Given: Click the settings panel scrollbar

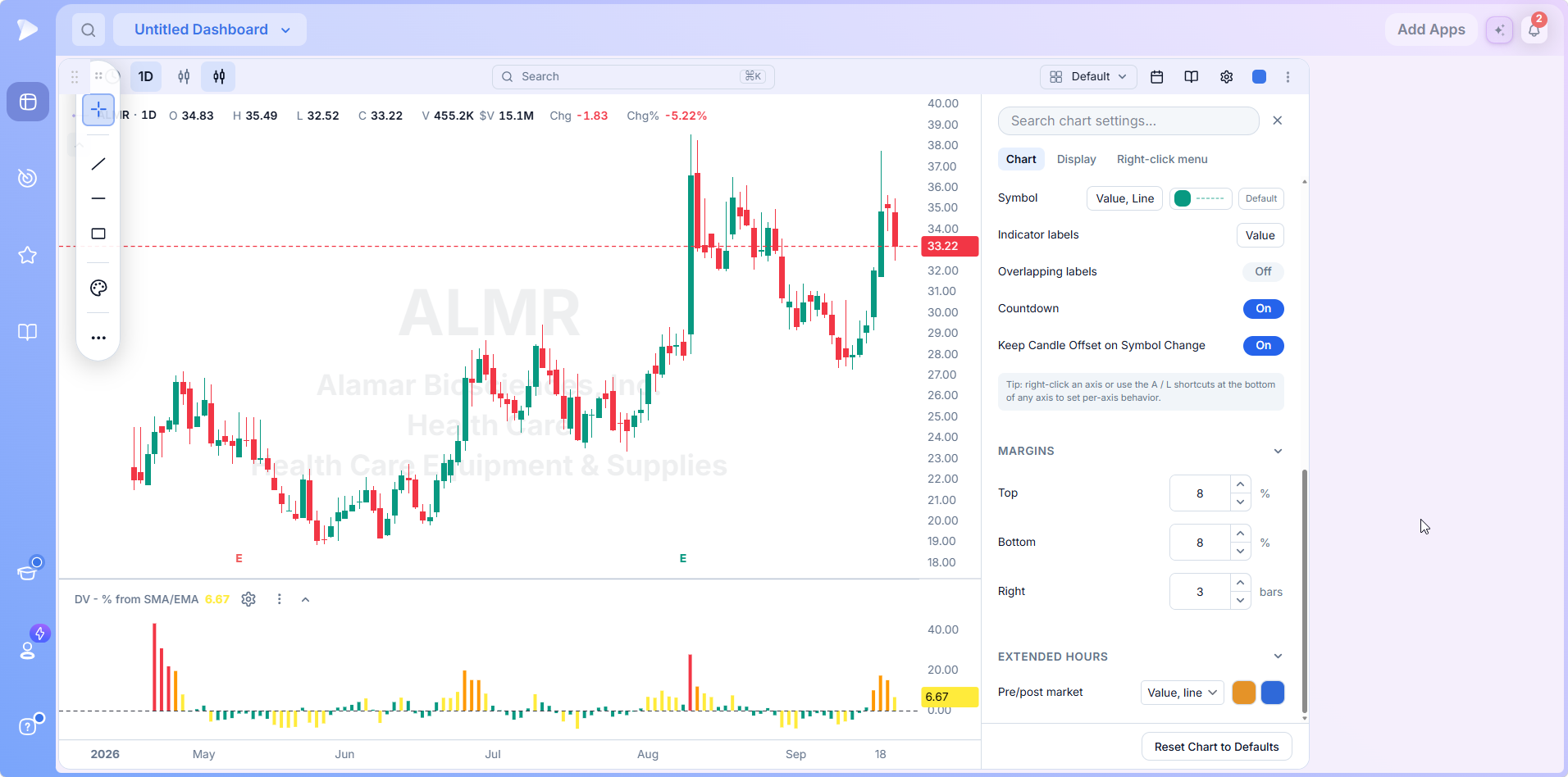Looking at the screenshot, I should point(1304,590).
